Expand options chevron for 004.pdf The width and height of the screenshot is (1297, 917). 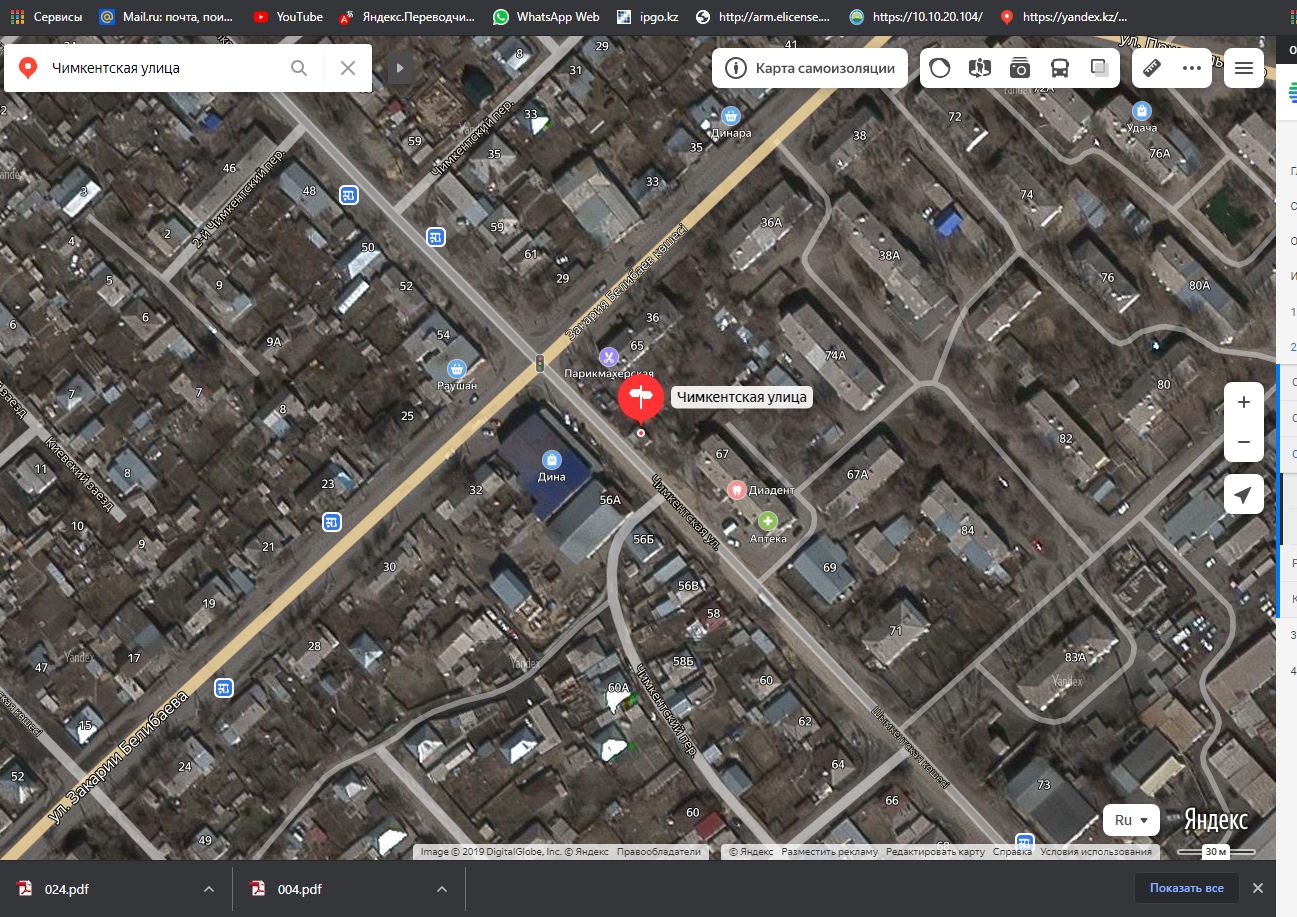[x=442, y=889]
